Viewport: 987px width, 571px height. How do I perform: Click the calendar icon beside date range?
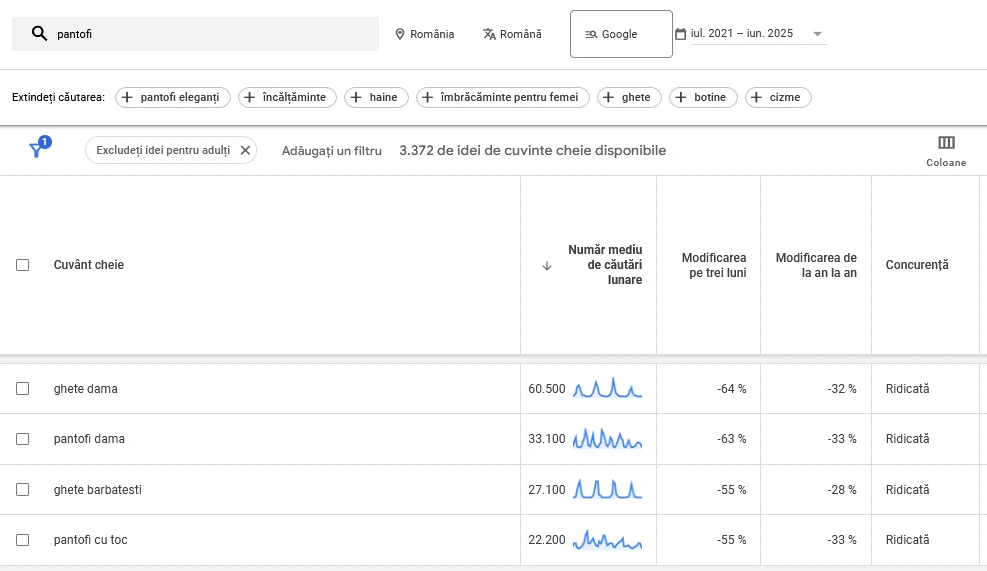(680, 34)
